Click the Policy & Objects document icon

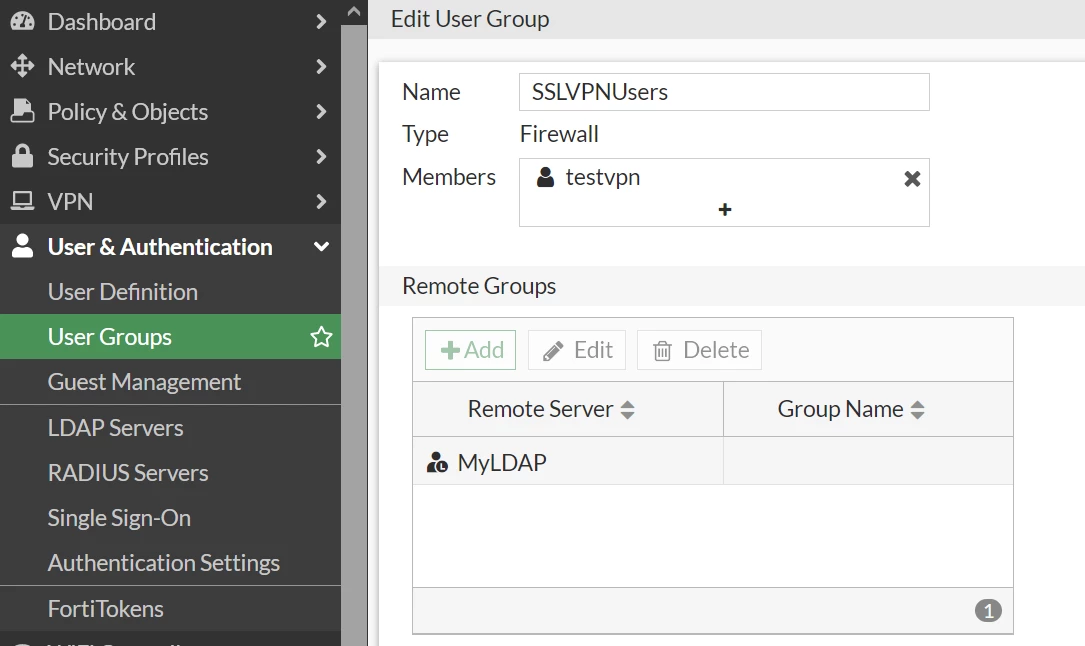(x=22, y=111)
